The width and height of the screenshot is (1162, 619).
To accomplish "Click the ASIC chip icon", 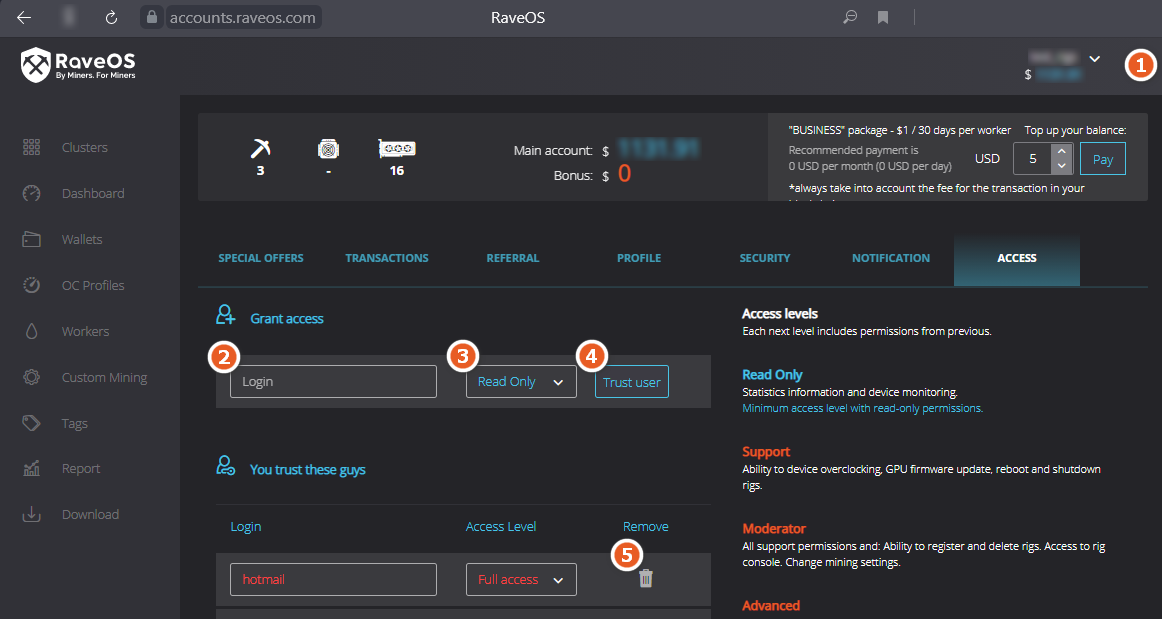I will pyautogui.click(x=328, y=149).
